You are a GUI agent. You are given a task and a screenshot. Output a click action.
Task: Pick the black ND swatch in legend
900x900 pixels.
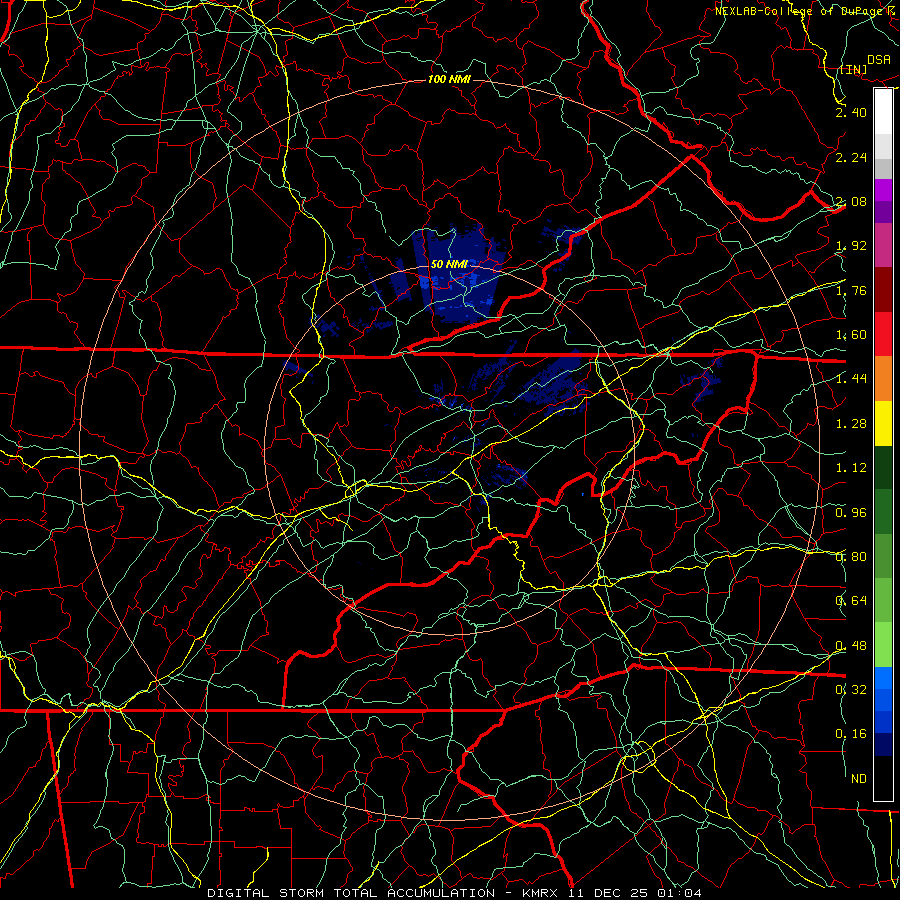click(883, 778)
